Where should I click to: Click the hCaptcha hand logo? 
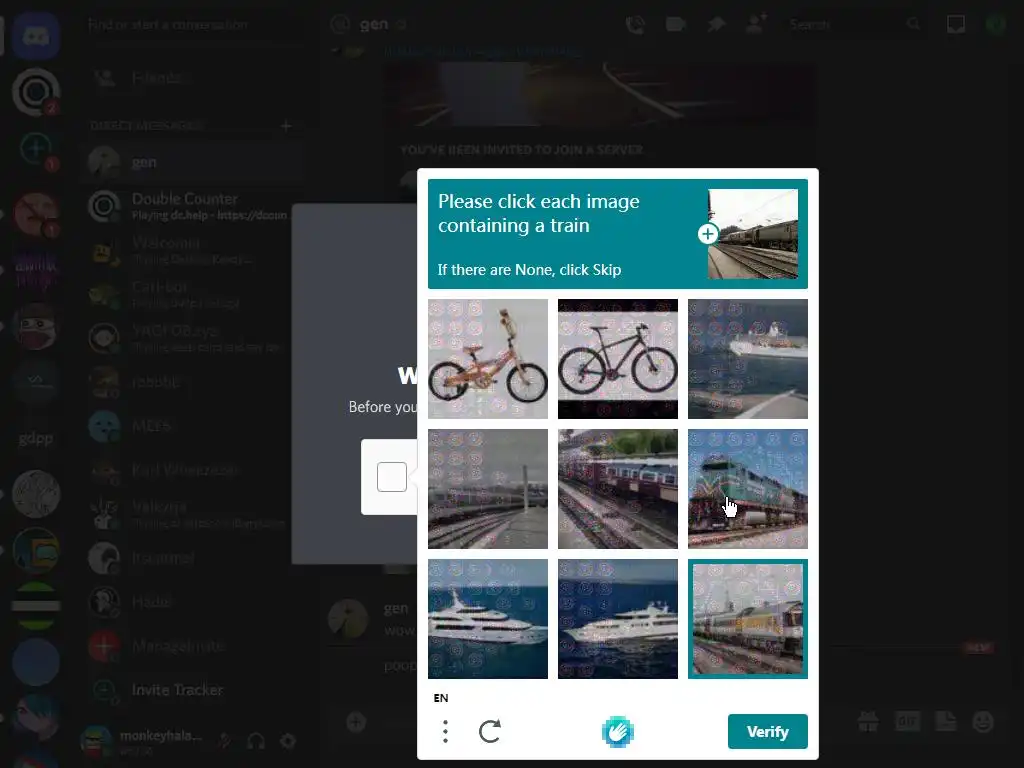tap(617, 731)
